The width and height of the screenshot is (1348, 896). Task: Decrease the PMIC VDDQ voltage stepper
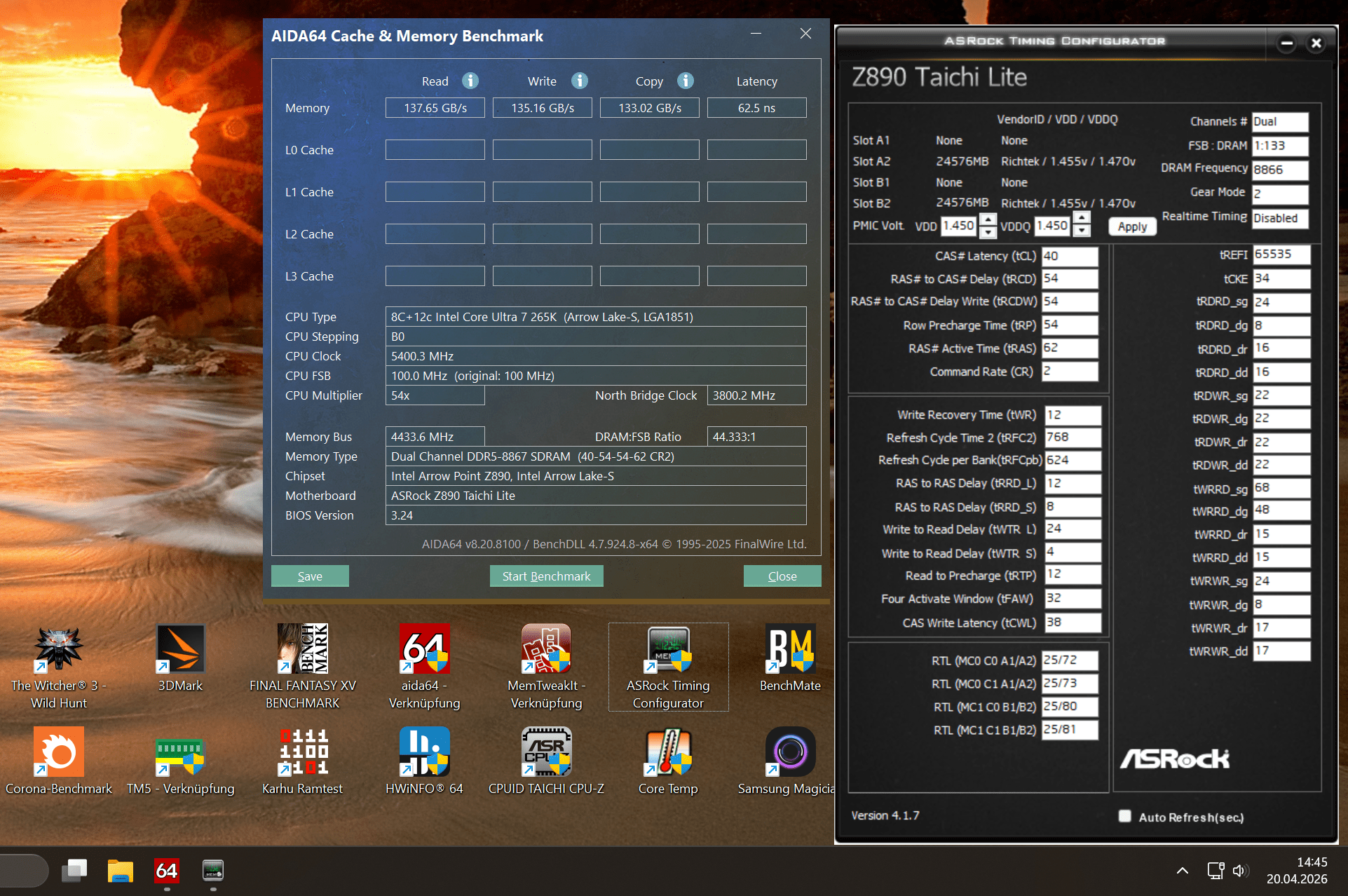click(x=1082, y=231)
